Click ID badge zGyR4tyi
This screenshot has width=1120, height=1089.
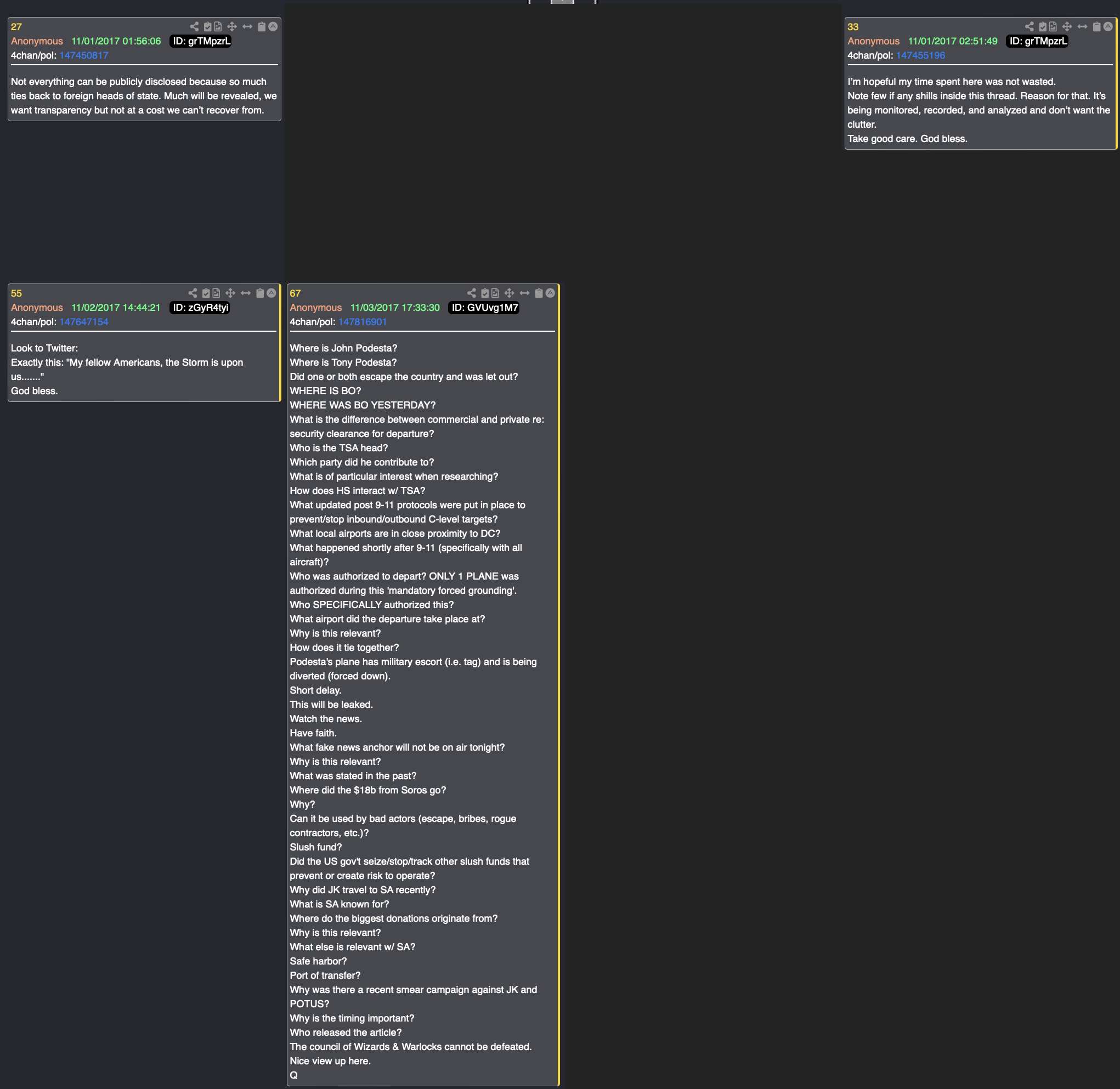click(201, 308)
